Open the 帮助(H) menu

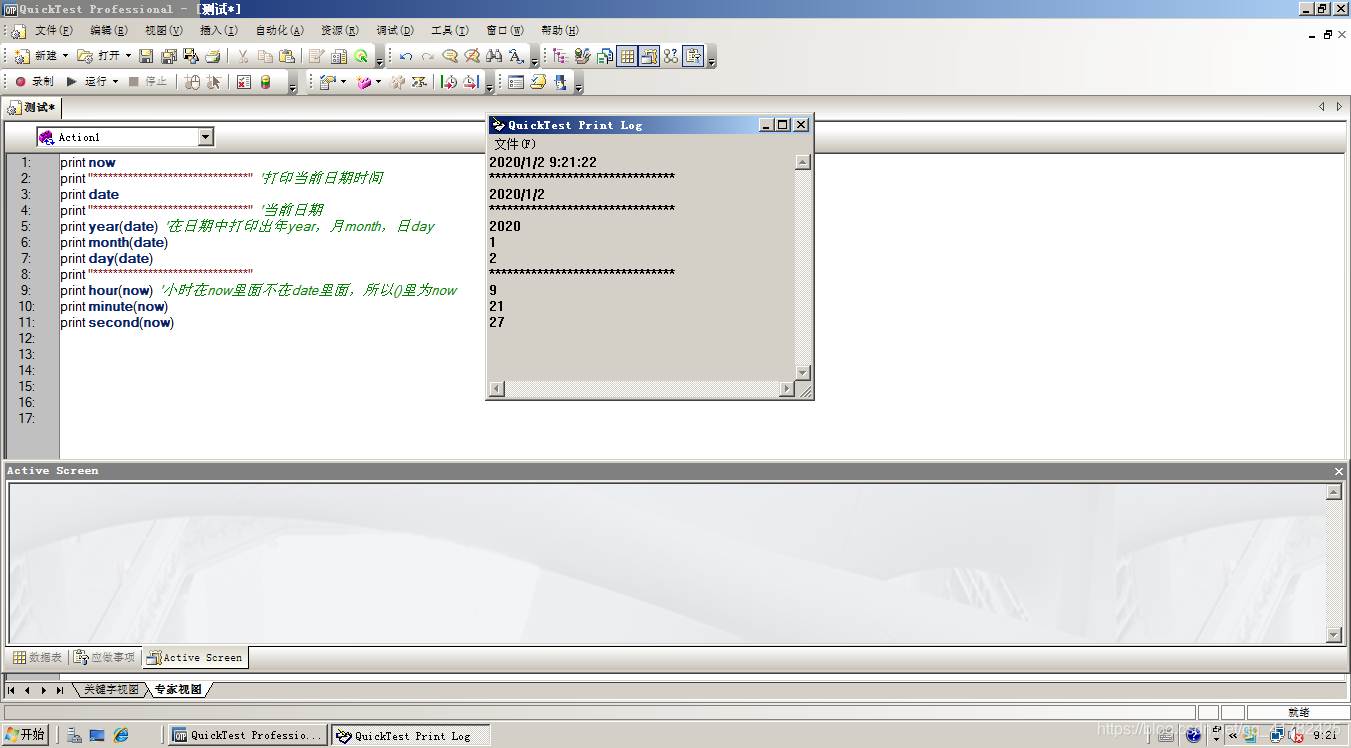coord(560,31)
